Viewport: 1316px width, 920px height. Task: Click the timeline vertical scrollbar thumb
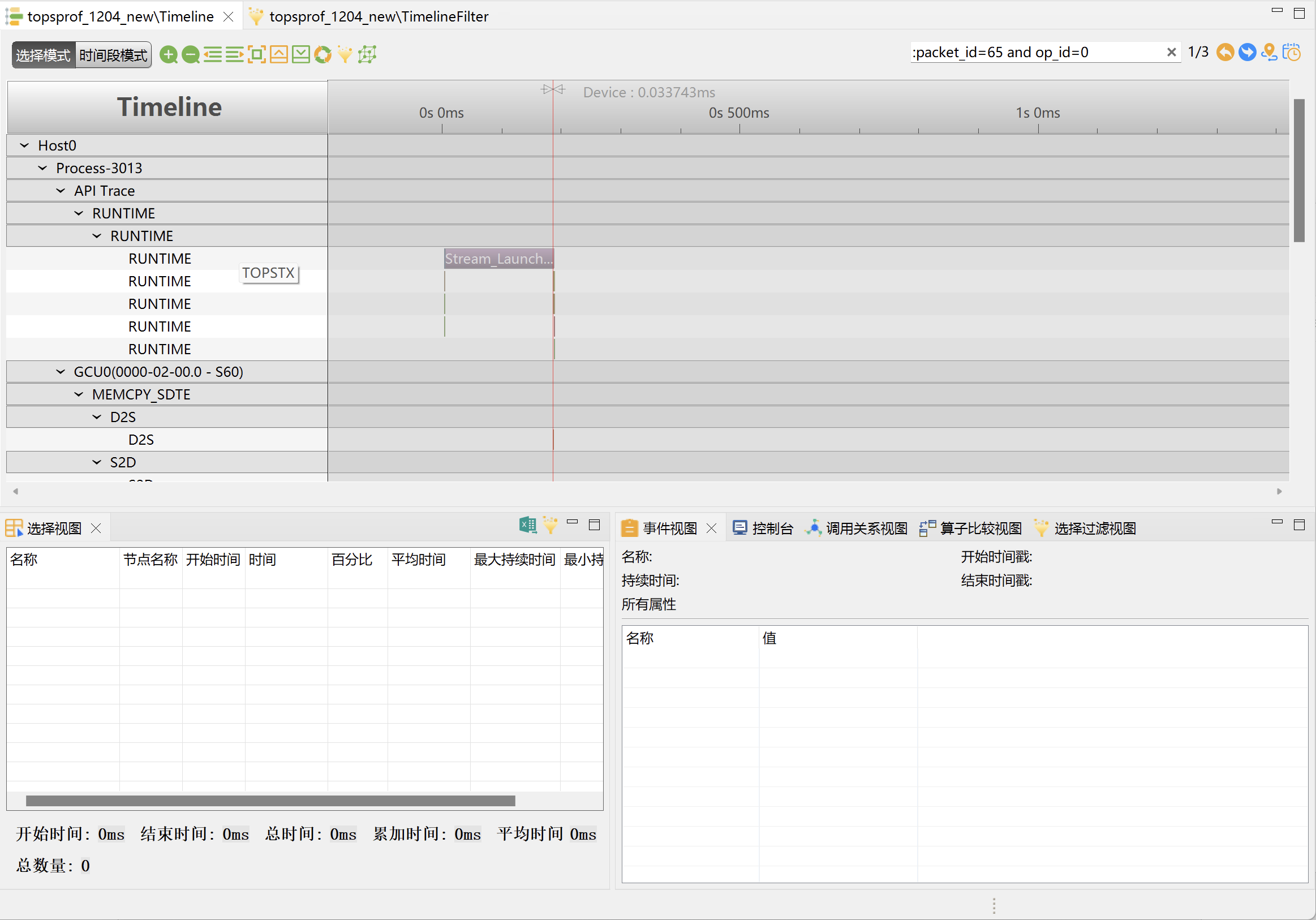1299,170
